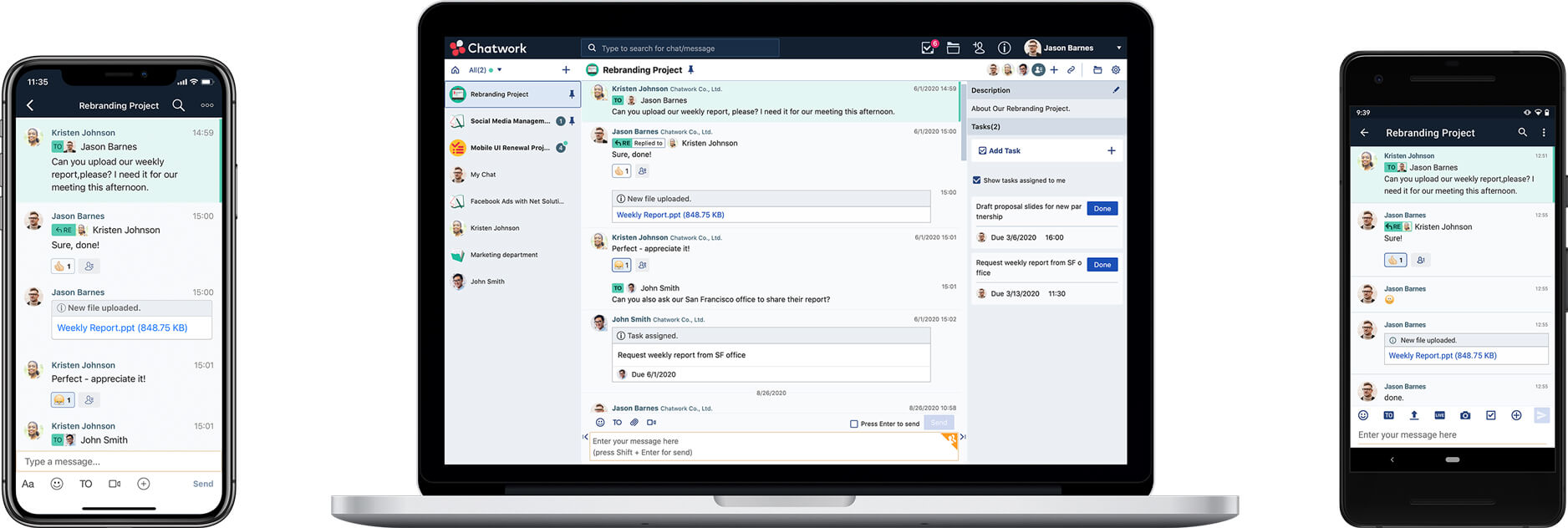
Task: Open My Chat in chat list
Action: click(x=512, y=175)
